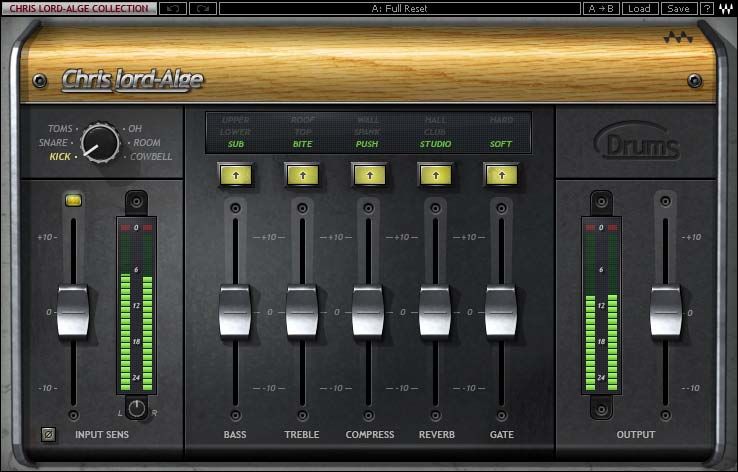Click the Output fader handle
The image size is (738, 472).
666,312
